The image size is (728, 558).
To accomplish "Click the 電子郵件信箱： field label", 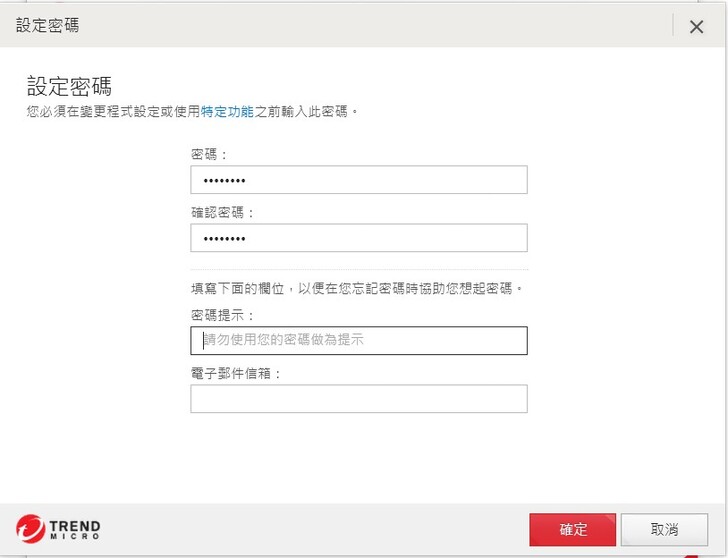I will point(237,373).
